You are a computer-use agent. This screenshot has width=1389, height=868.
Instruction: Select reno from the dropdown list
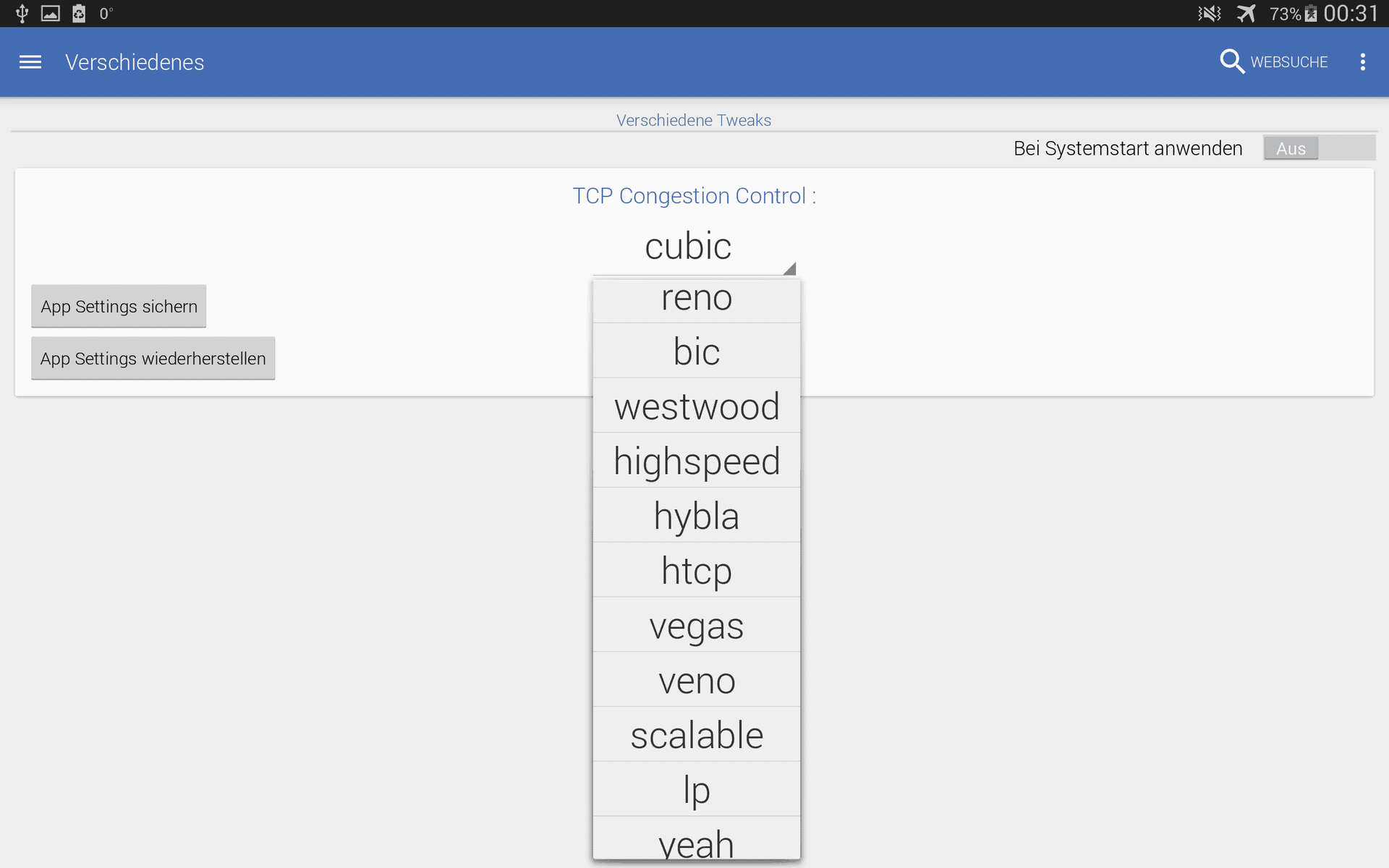[x=697, y=298]
